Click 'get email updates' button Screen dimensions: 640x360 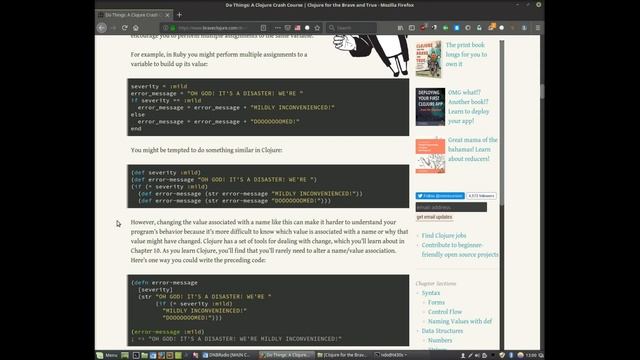(434, 217)
